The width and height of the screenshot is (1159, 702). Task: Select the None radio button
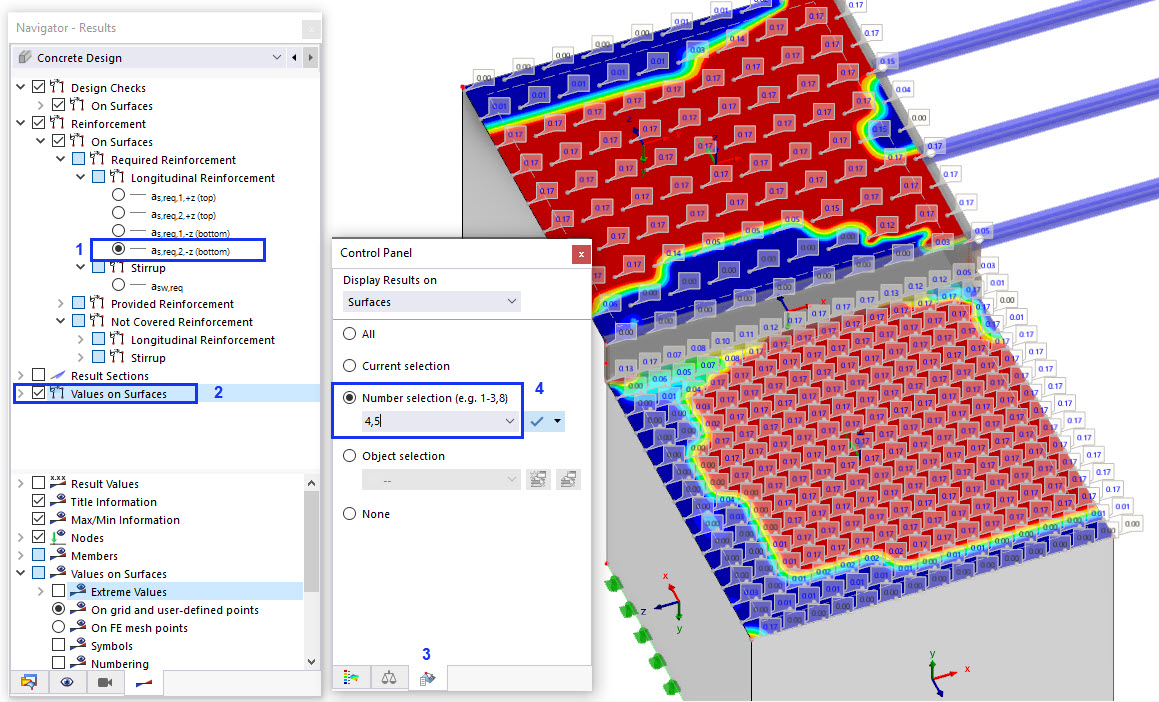pos(350,513)
